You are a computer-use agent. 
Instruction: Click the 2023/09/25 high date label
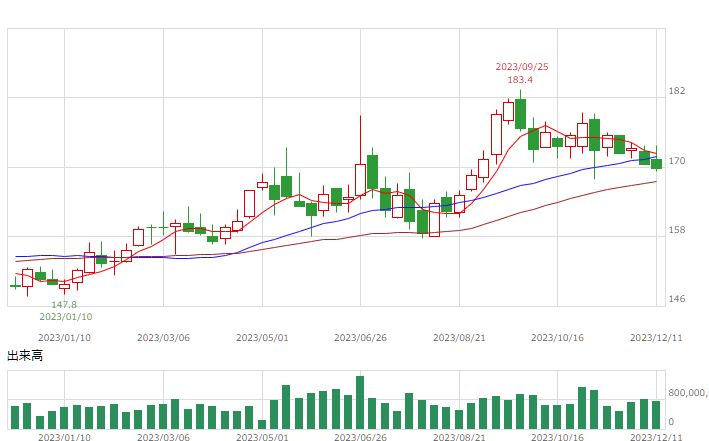tap(522, 67)
